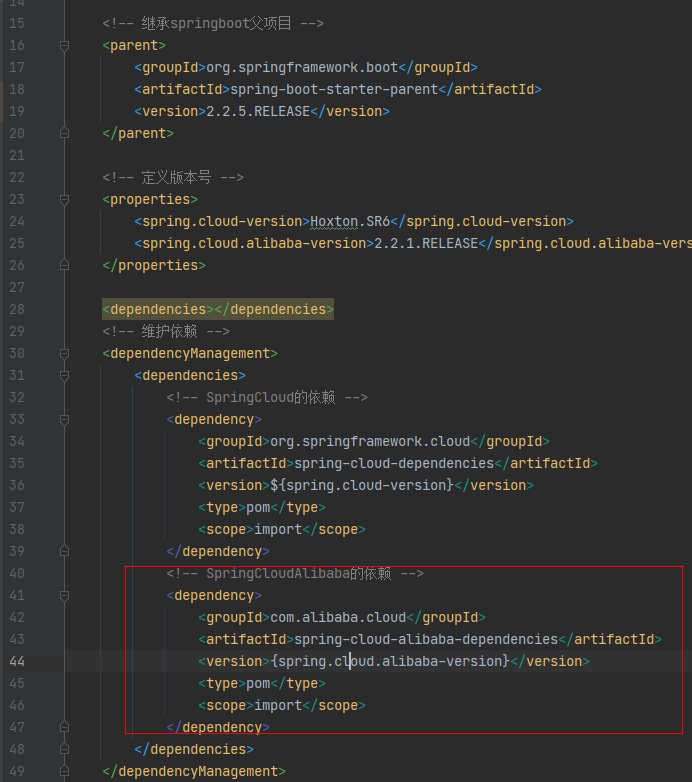The height and width of the screenshot is (782, 692).
Task: Collapse the parent tag fold at line 16
Action: [x=64, y=46]
